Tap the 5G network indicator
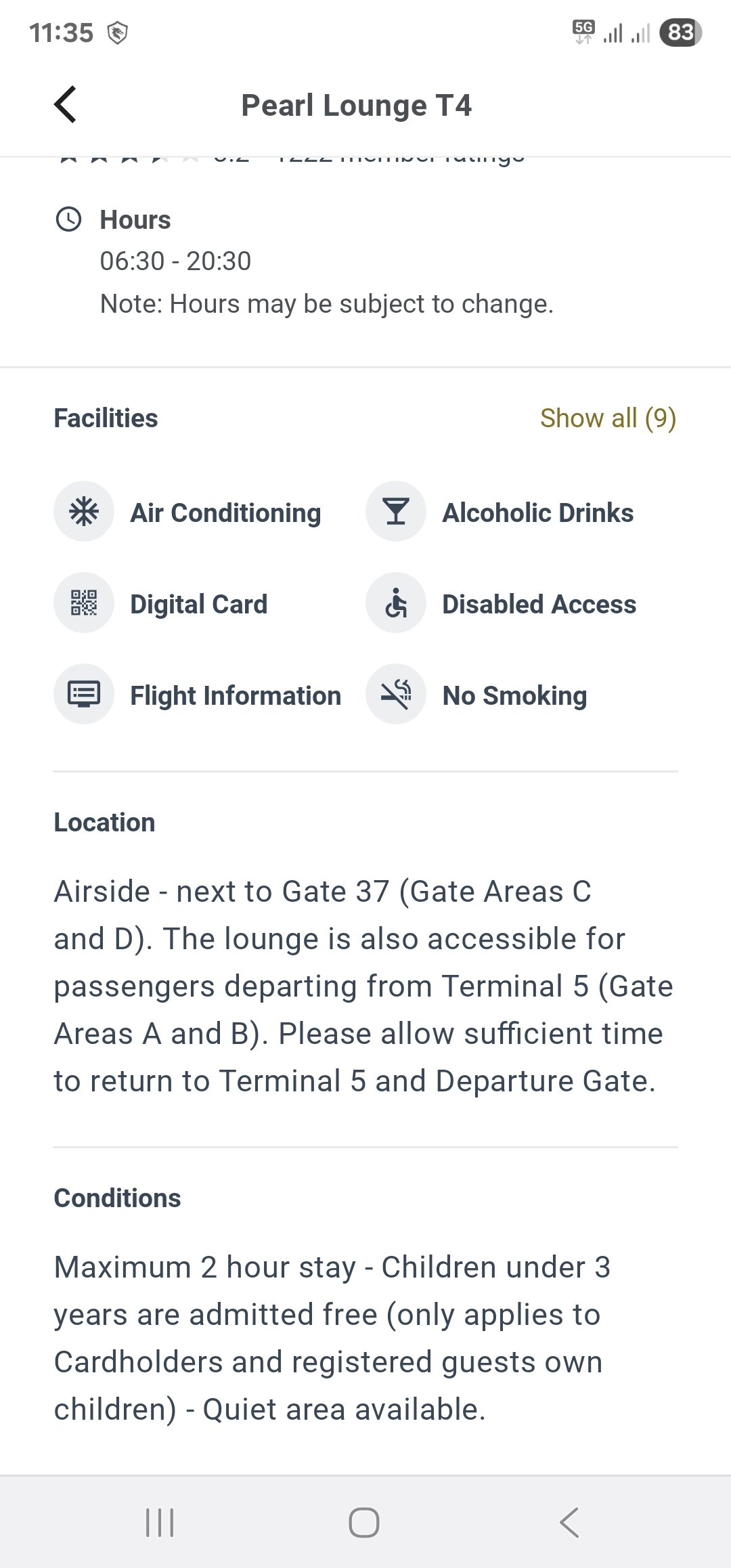 point(583,30)
